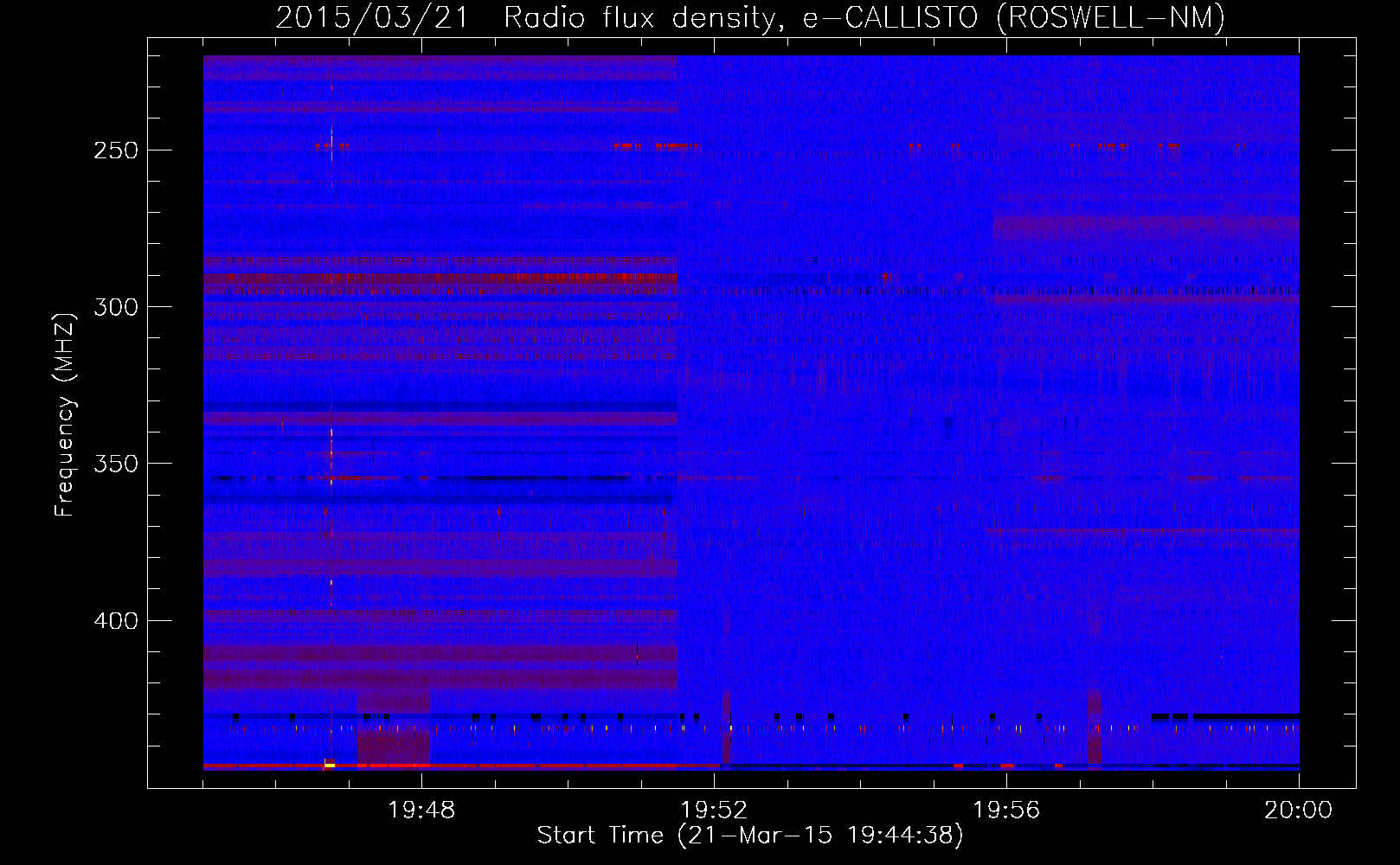This screenshot has height=865, width=1400.
Task: Click the bright yellow burst at spectrogram bottom
Action: pyautogui.click(x=330, y=765)
